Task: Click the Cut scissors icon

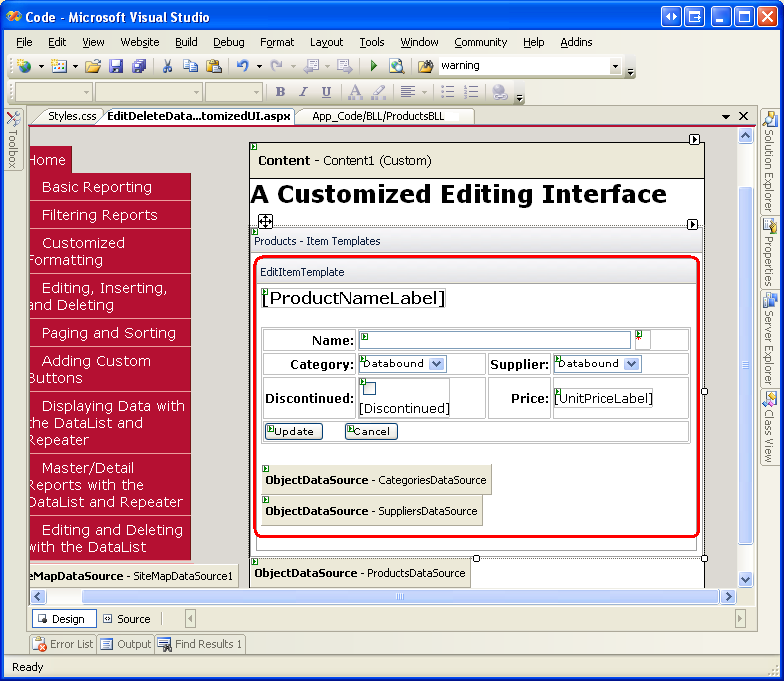Action: 167,66
